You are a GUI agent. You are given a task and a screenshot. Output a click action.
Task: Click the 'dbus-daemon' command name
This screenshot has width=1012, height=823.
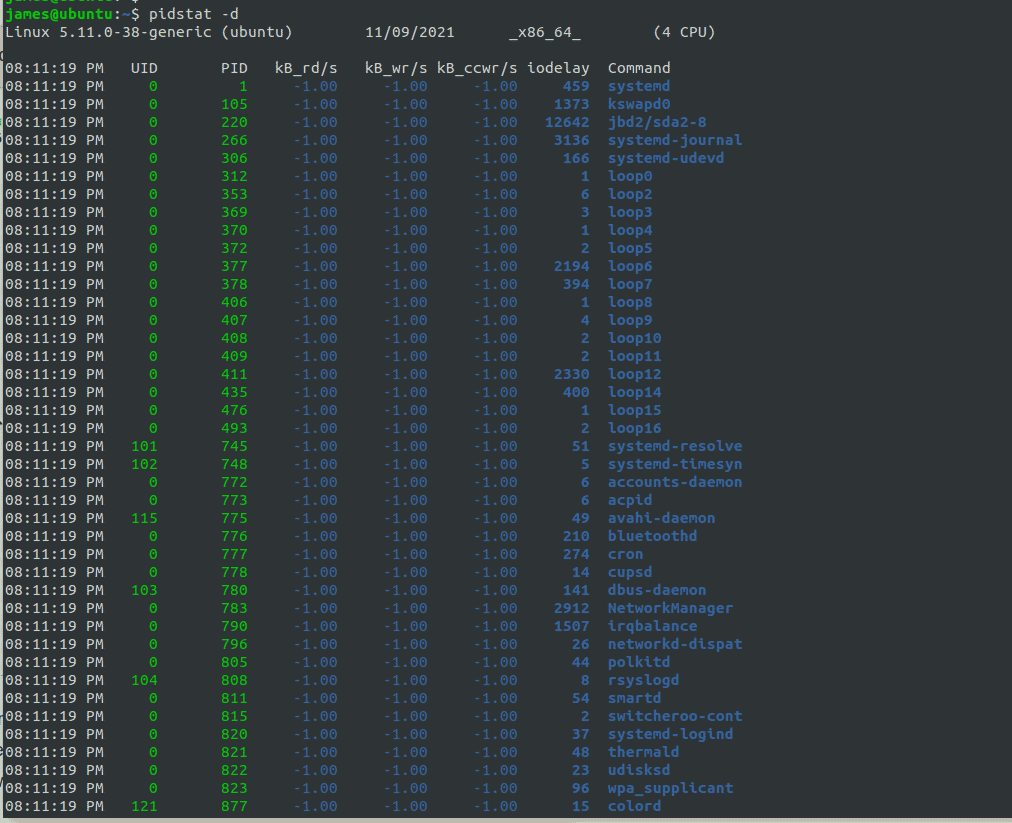(x=657, y=591)
